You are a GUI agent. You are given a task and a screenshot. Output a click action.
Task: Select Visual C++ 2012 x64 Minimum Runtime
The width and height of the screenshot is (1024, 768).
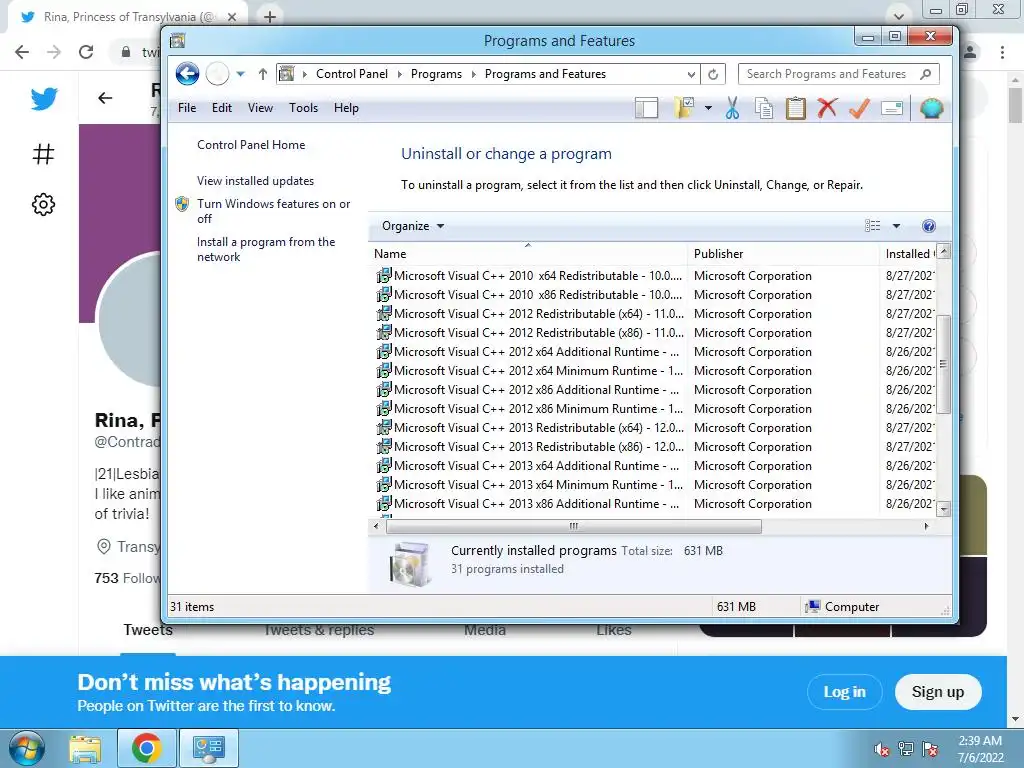654,370
